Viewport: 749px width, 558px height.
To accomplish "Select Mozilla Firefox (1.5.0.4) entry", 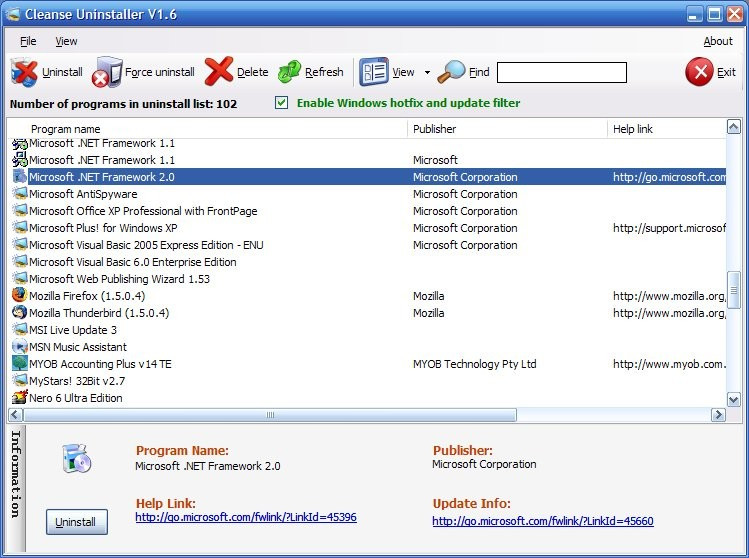I will click(x=87, y=296).
